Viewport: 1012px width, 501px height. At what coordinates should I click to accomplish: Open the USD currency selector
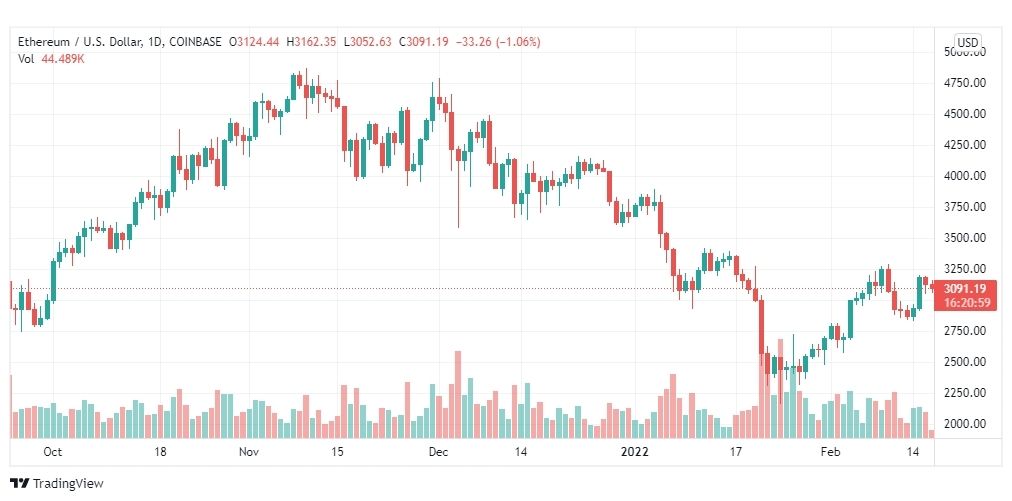coord(967,43)
